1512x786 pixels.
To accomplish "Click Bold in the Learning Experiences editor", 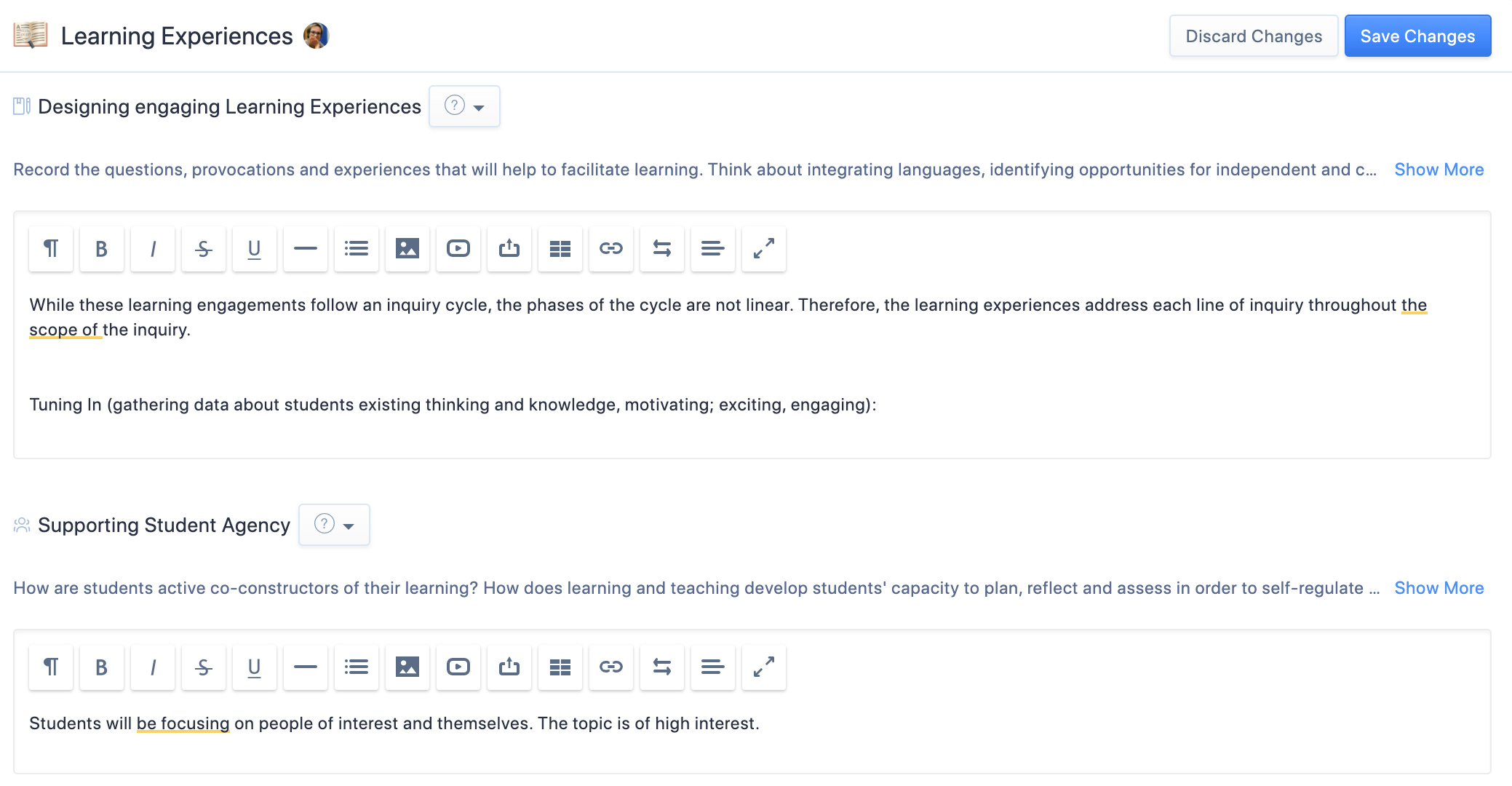I will click(102, 249).
